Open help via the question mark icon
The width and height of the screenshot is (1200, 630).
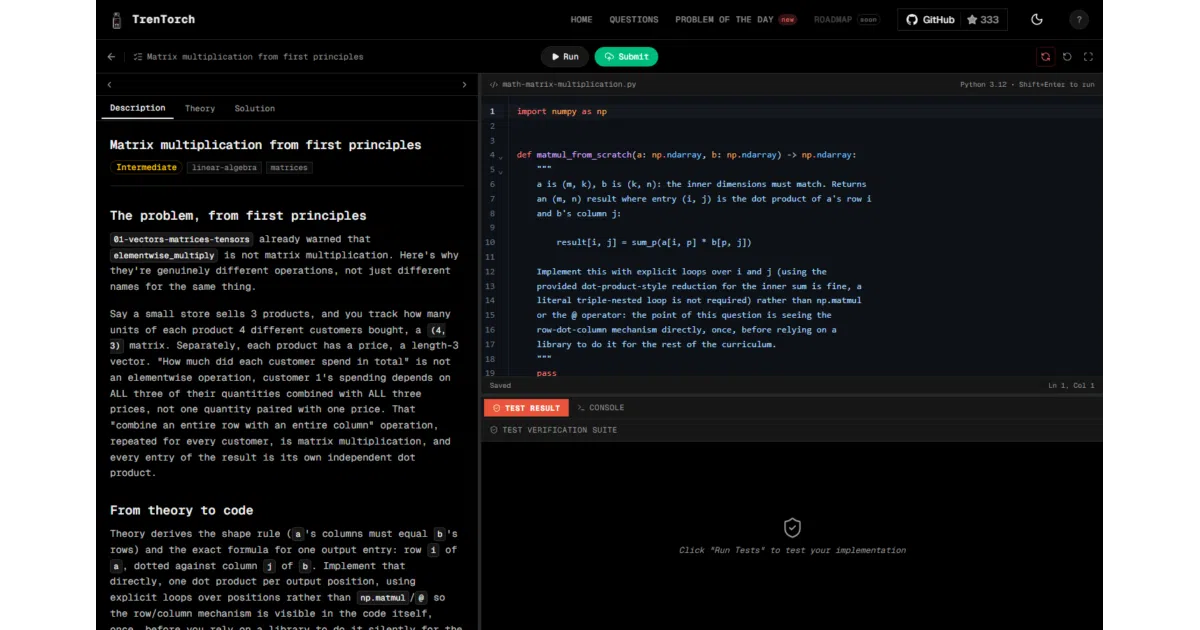click(x=1079, y=19)
